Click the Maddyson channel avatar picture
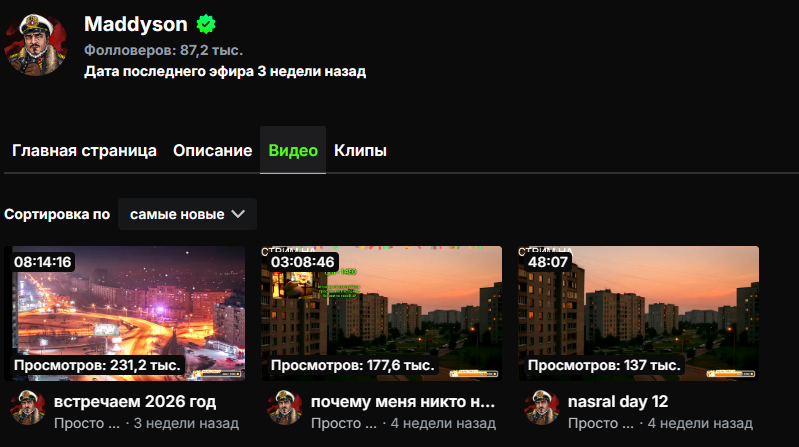The image size is (799, 447). tap(36, 45)
